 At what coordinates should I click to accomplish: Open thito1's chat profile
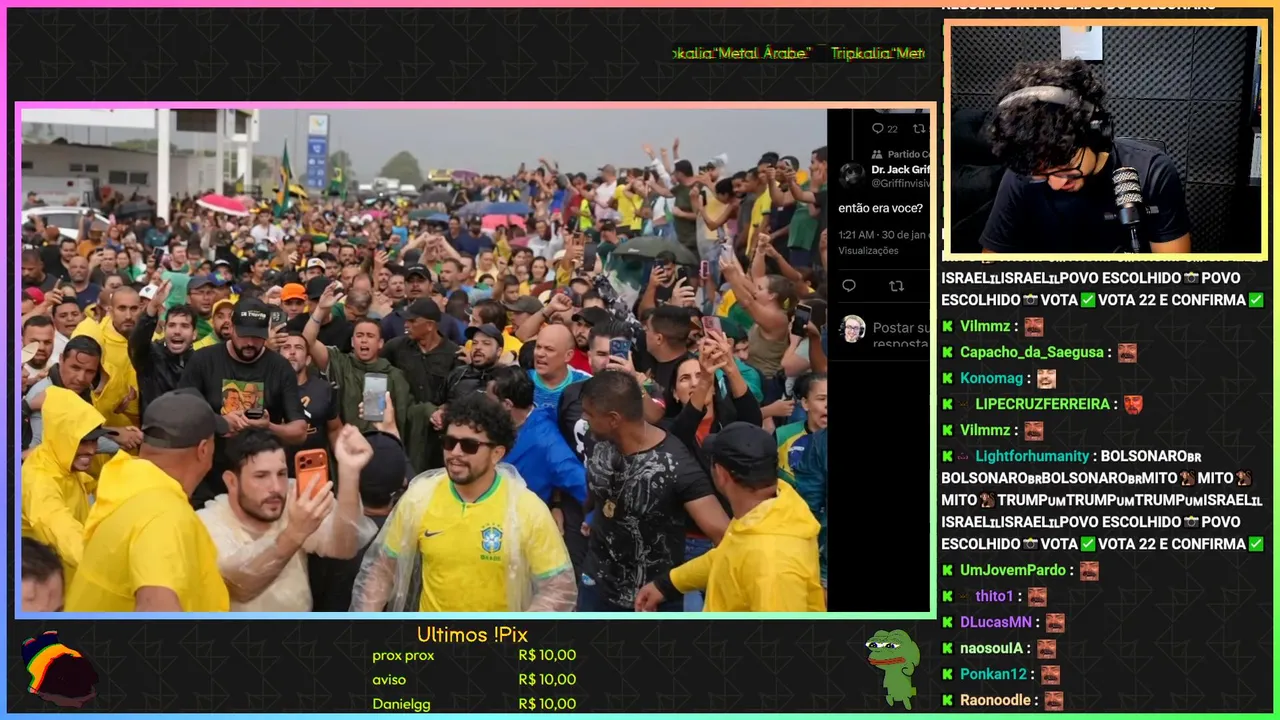(x=995, y=596)
